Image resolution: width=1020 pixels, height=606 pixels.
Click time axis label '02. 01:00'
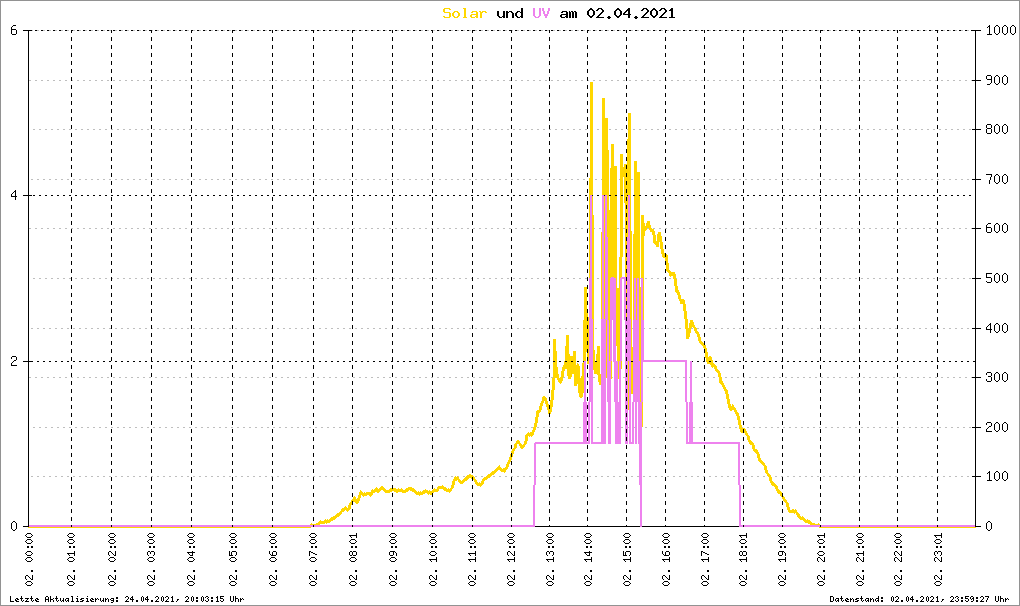point(72,559)
